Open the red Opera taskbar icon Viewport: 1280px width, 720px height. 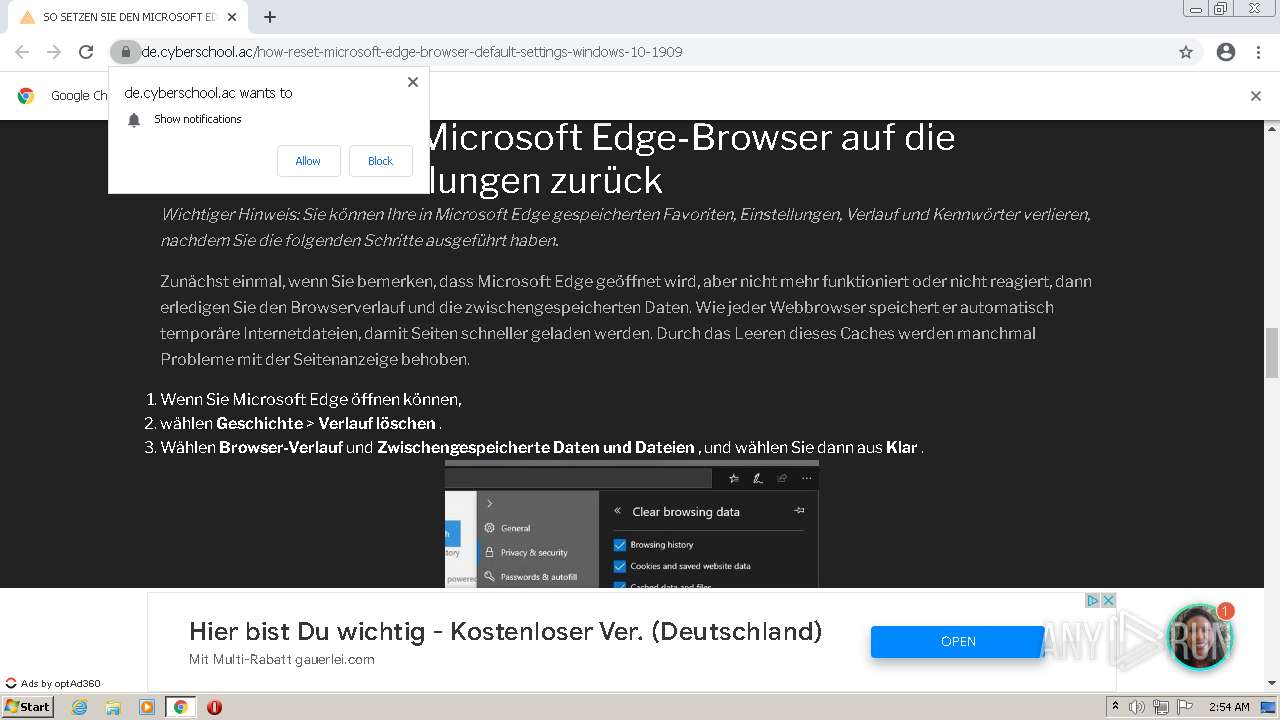(x=214, y=707)
